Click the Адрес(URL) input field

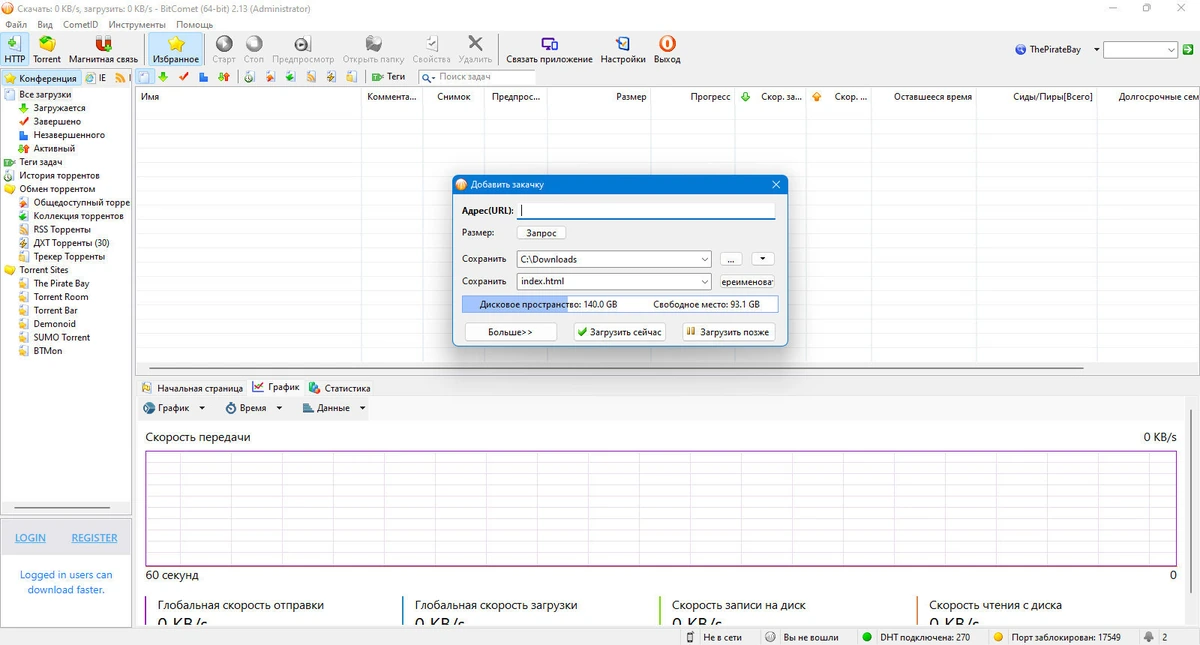646,211
